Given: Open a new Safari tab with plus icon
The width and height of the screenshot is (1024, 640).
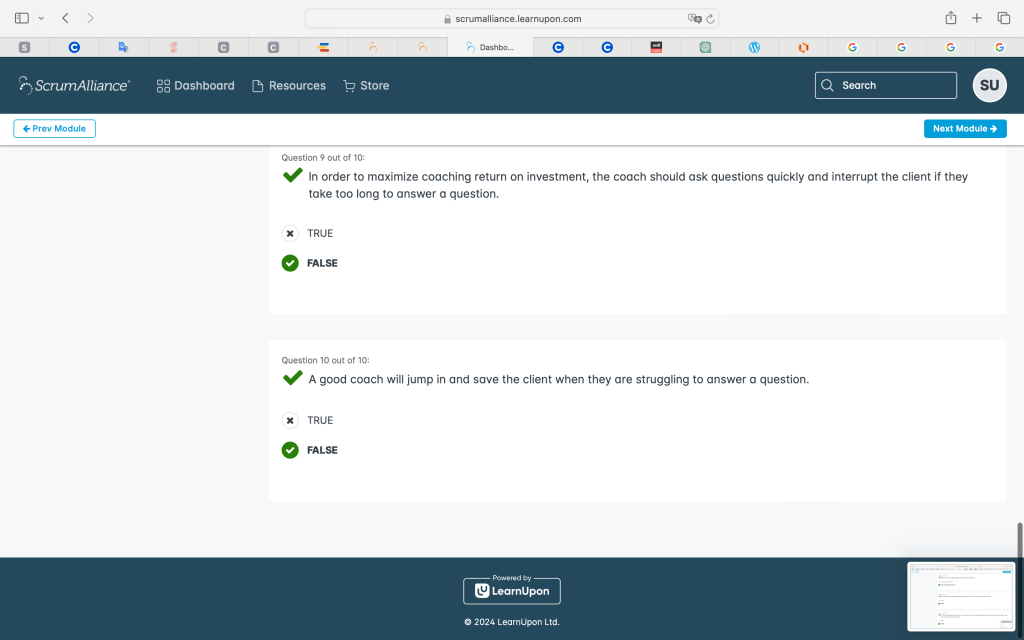Looking at the screenshot, I should coord(977,18).
